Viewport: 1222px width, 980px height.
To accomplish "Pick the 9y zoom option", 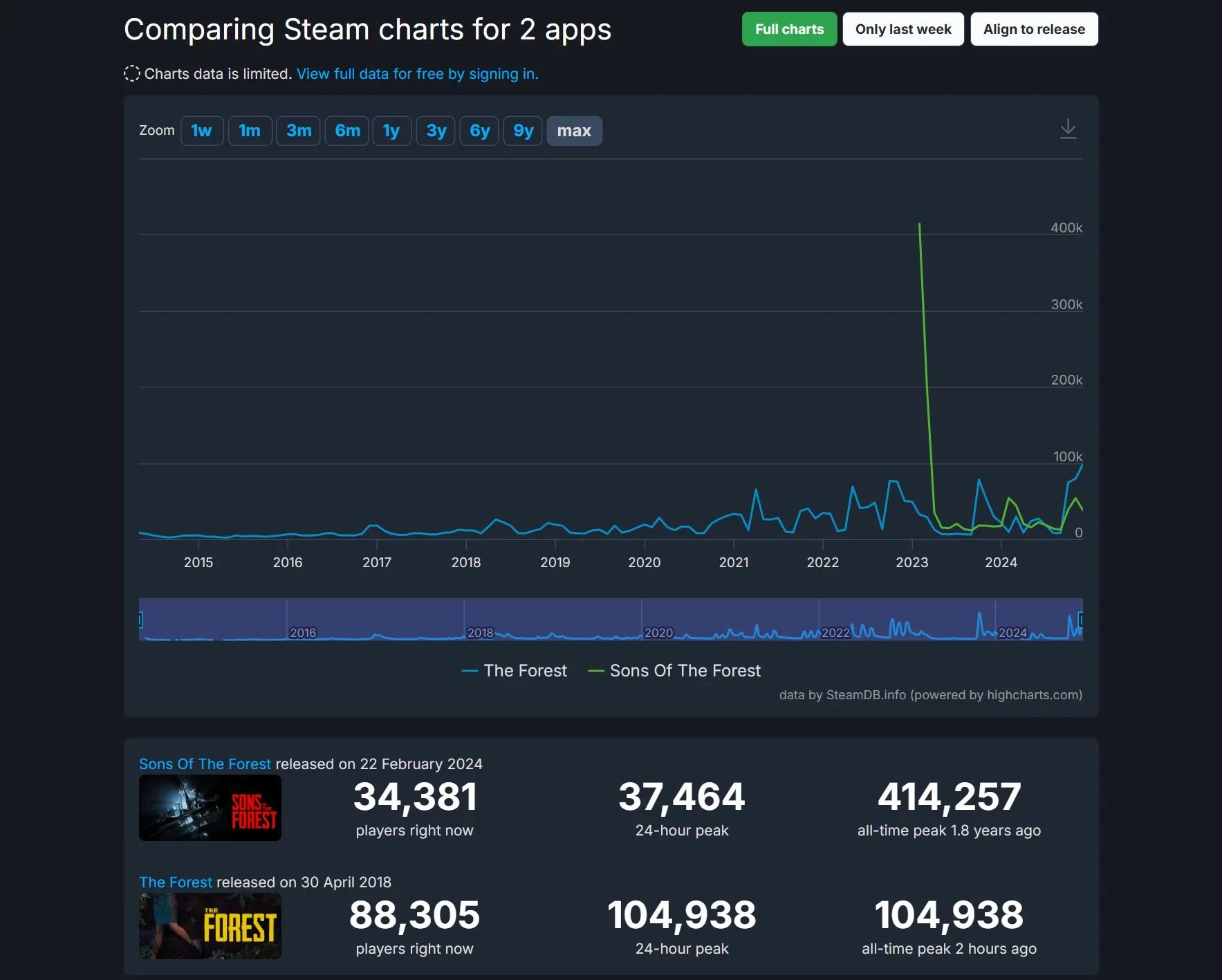I will tap(523, 131).
